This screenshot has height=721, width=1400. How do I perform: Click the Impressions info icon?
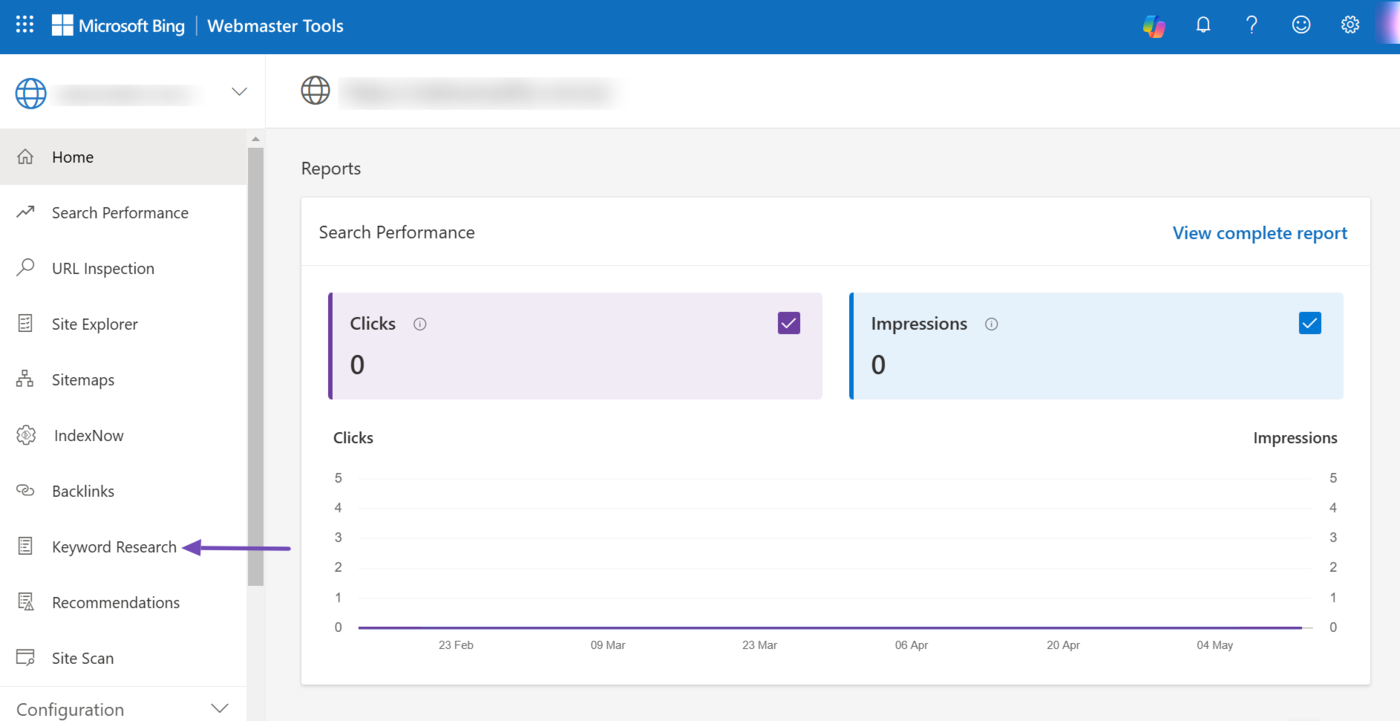tap(991, 324)
